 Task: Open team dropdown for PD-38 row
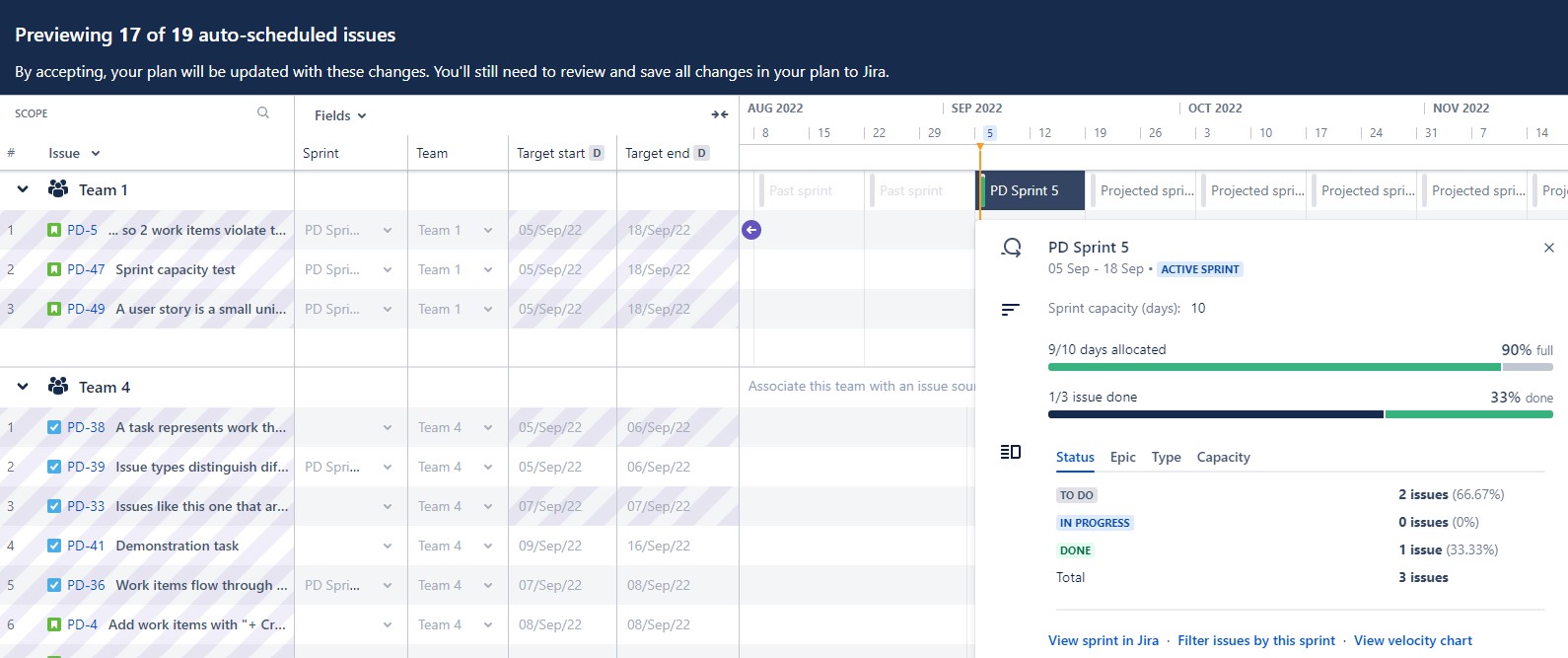pyautogui.click(x=488, y=427)
